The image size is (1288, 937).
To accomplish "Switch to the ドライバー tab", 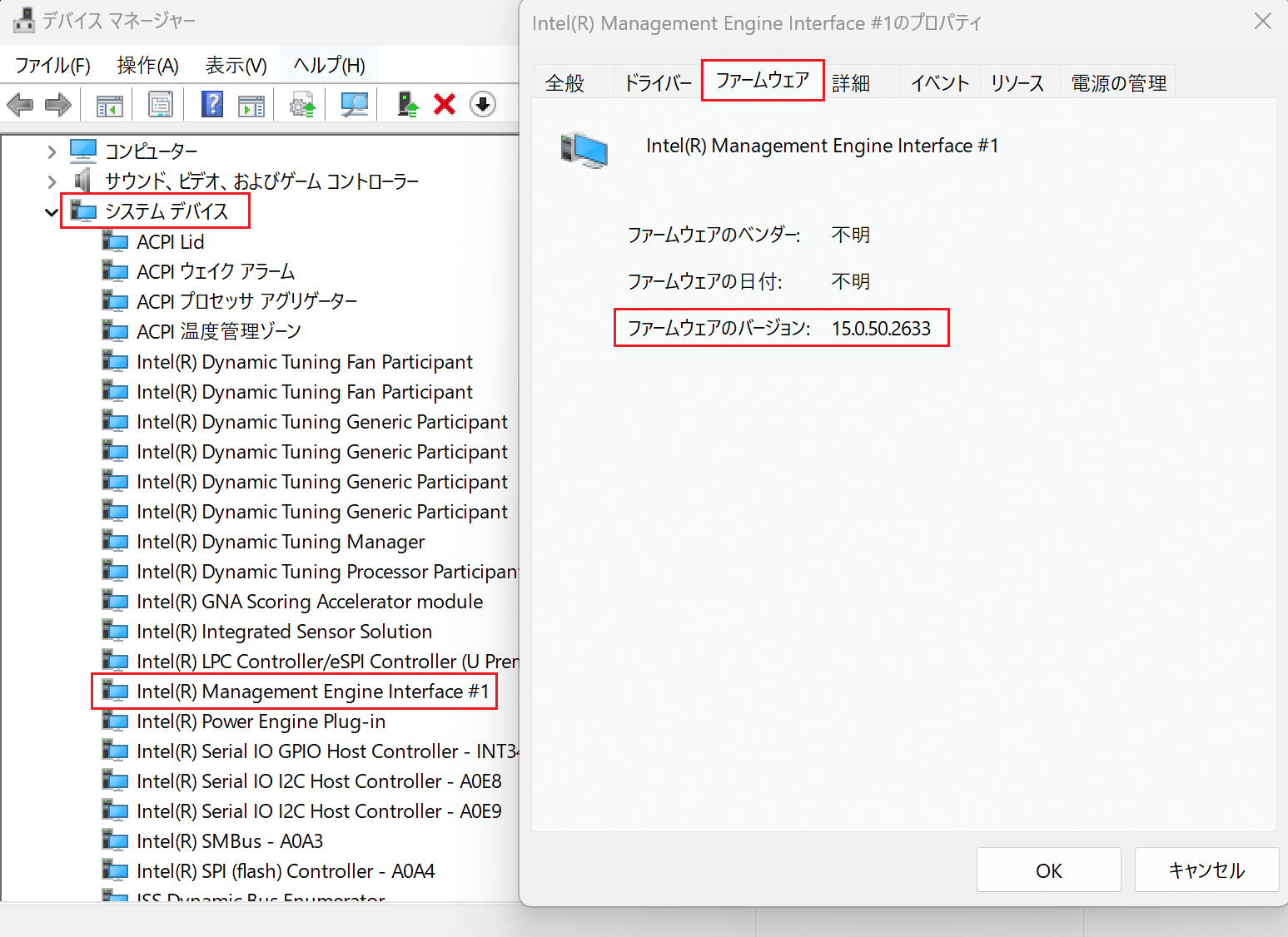I will tap(658, 83).
